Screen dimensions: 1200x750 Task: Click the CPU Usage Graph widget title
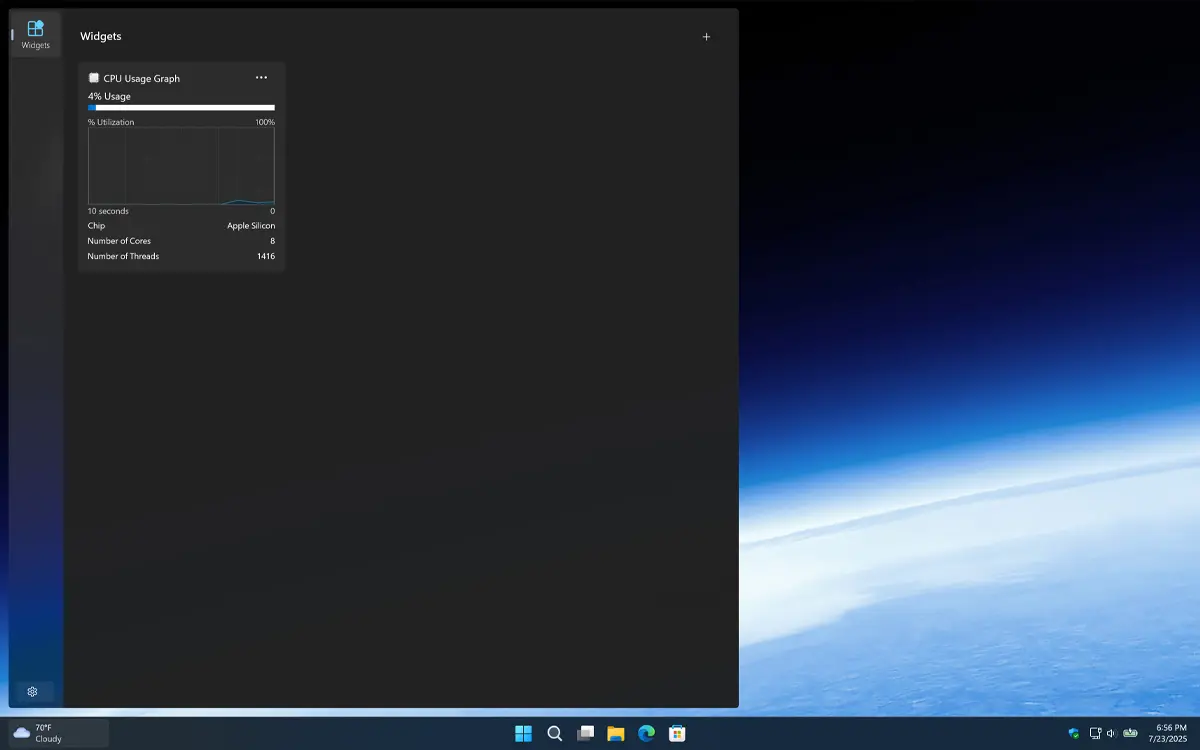point(142,78)
